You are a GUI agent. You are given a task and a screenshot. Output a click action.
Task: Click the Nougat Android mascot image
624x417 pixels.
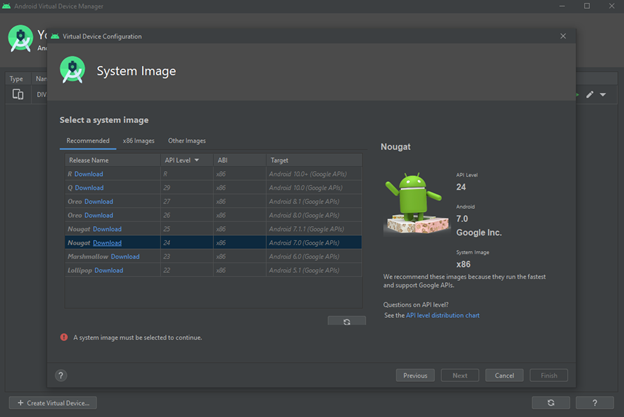coord(417,203)
